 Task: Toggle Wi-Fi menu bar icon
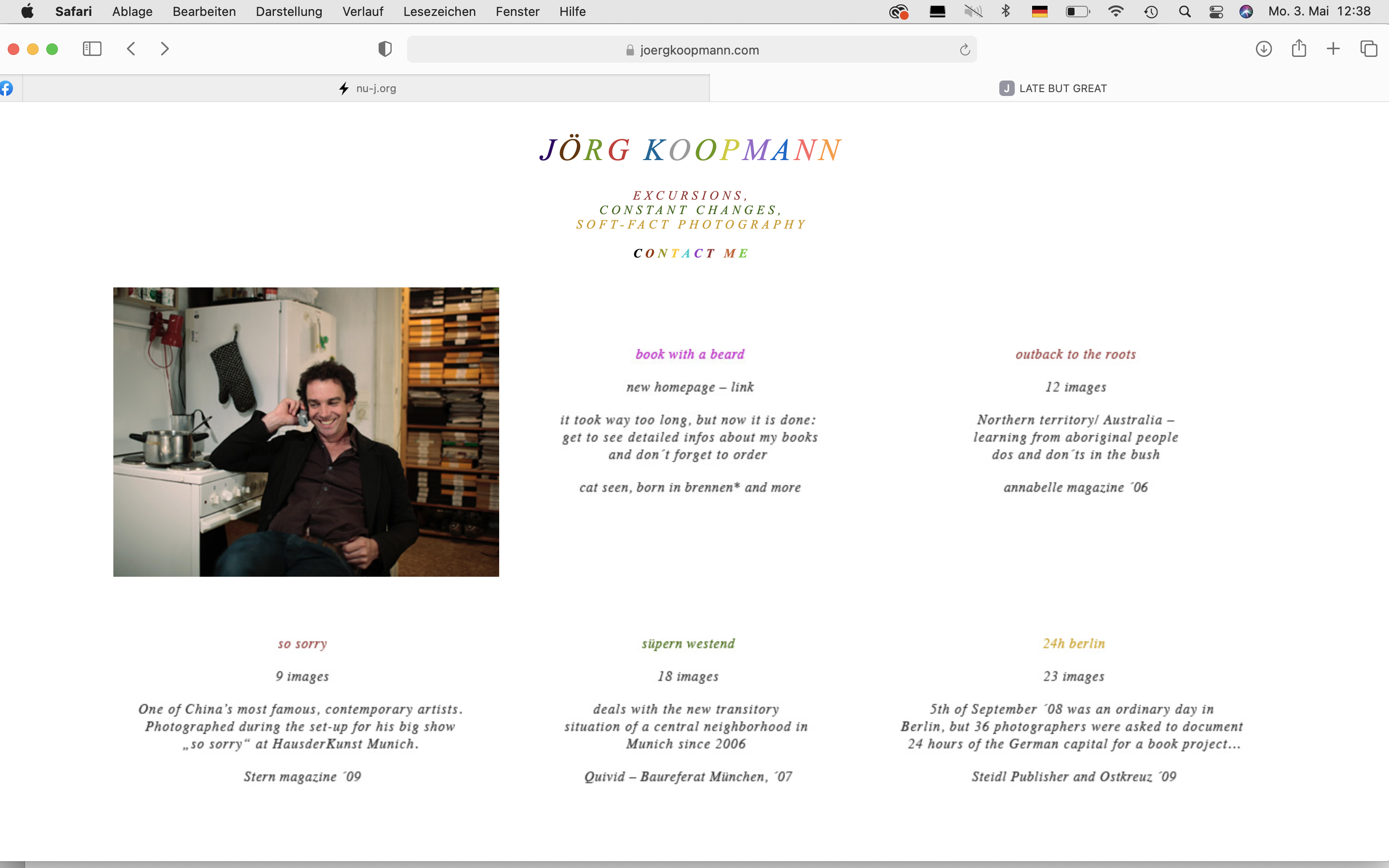[1115, 12]
